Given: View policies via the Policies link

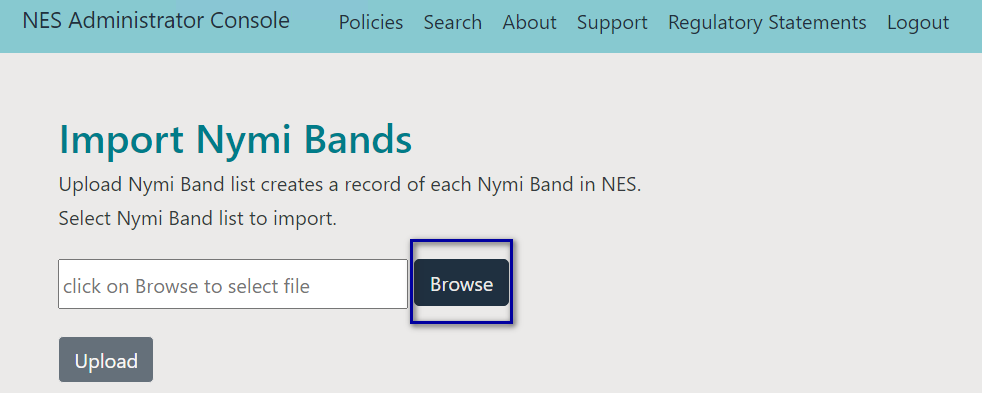Looking at the screenshot, I should 371,23.
